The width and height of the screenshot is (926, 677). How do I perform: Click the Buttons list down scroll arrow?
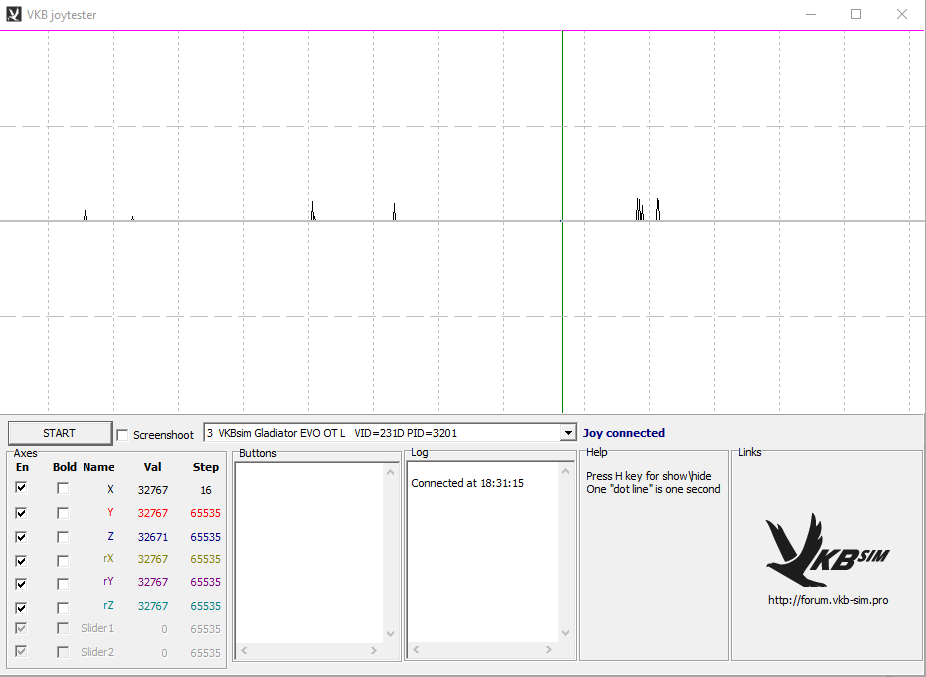point(390,634)
